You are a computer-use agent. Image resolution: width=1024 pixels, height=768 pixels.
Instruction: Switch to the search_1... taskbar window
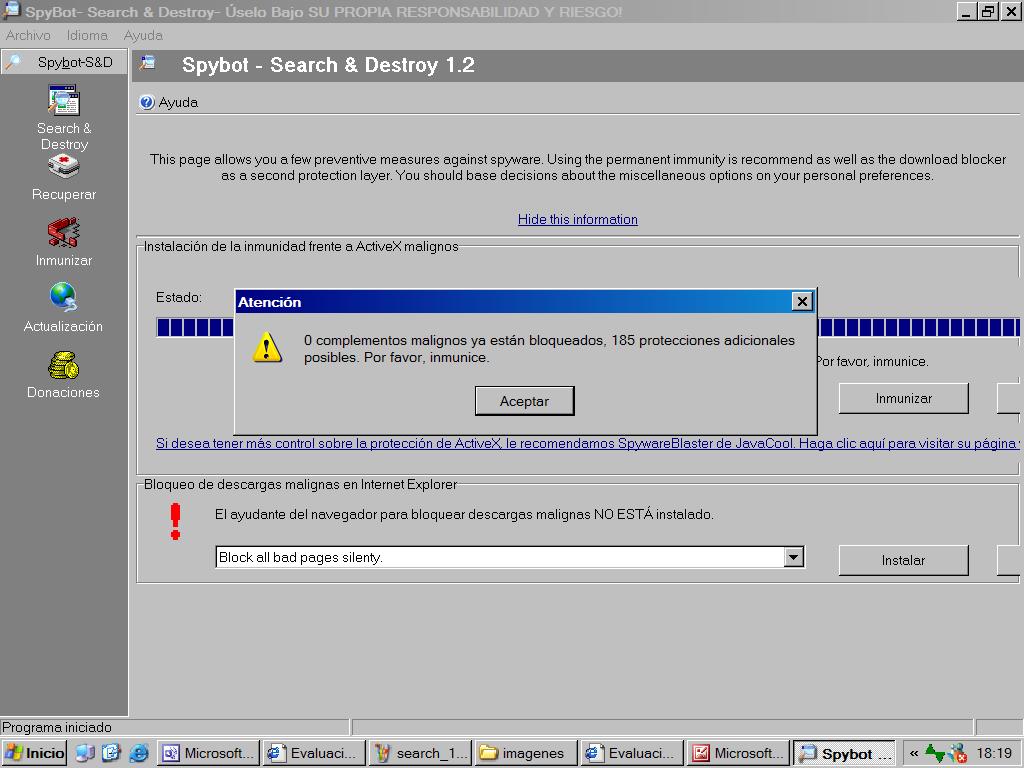[421, 753]
